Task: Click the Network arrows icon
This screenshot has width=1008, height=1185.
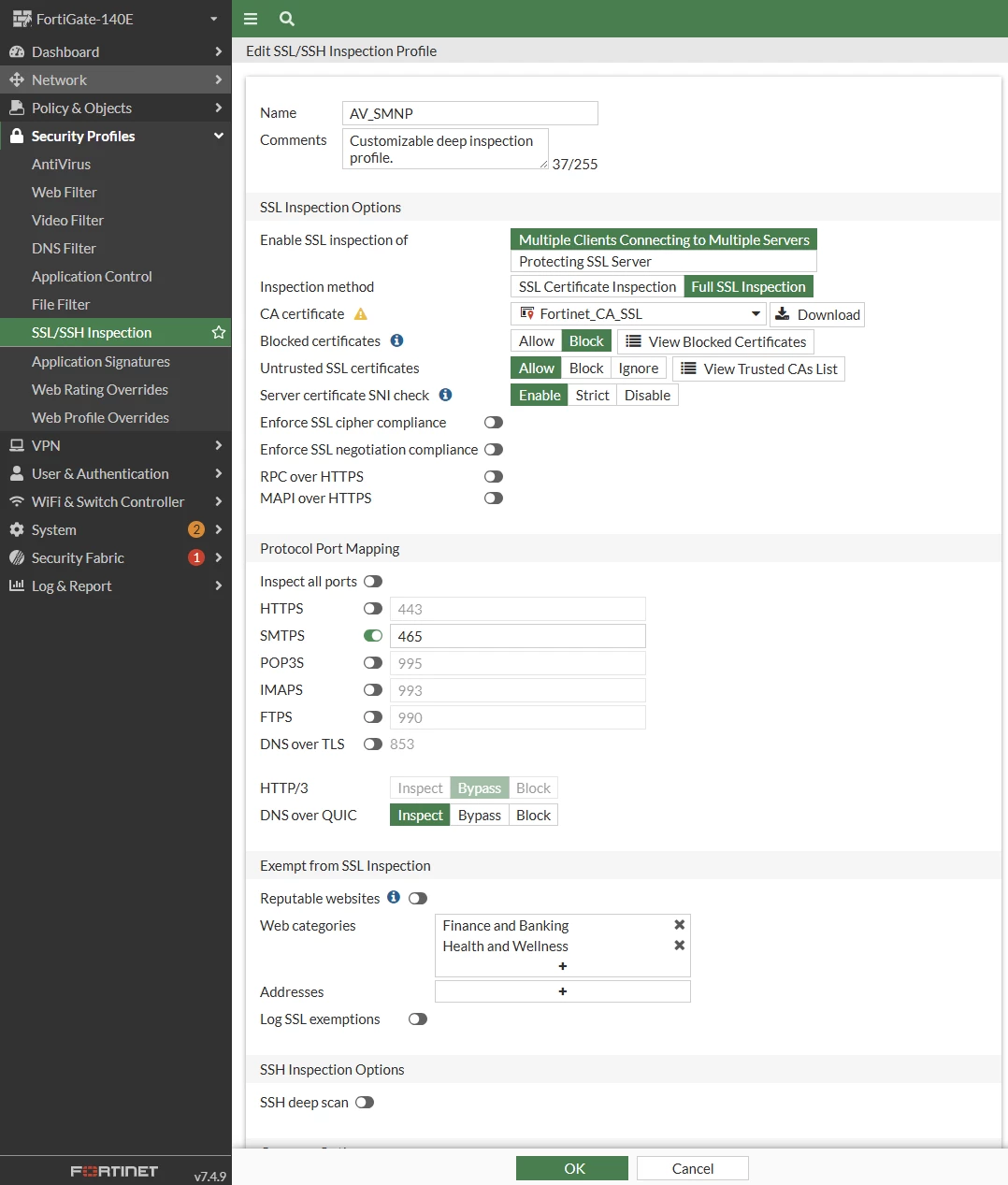Action: (x=17, y=79)
